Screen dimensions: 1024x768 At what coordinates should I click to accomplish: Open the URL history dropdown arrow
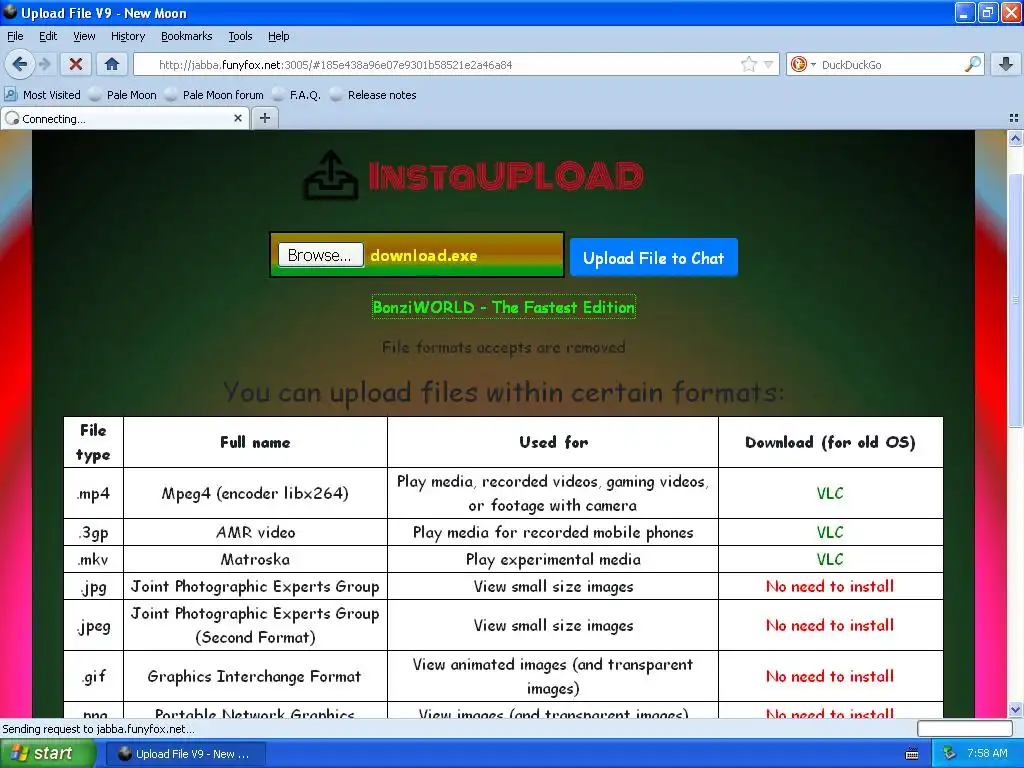769,64
